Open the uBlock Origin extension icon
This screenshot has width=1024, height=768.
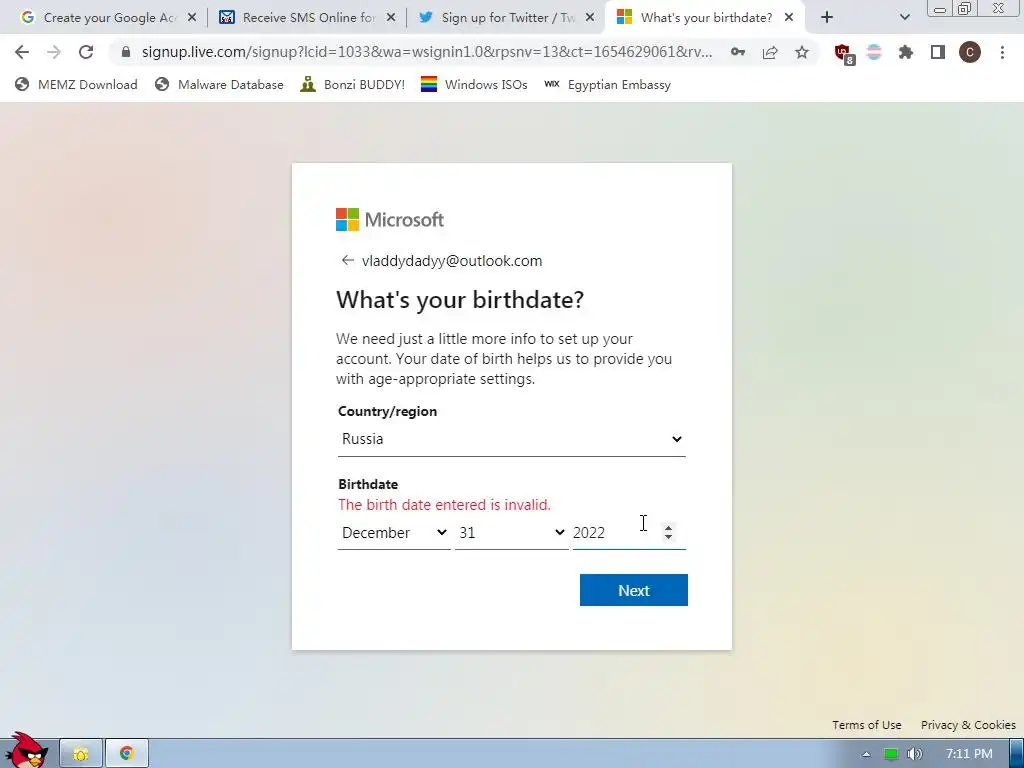tap(843, 53)
